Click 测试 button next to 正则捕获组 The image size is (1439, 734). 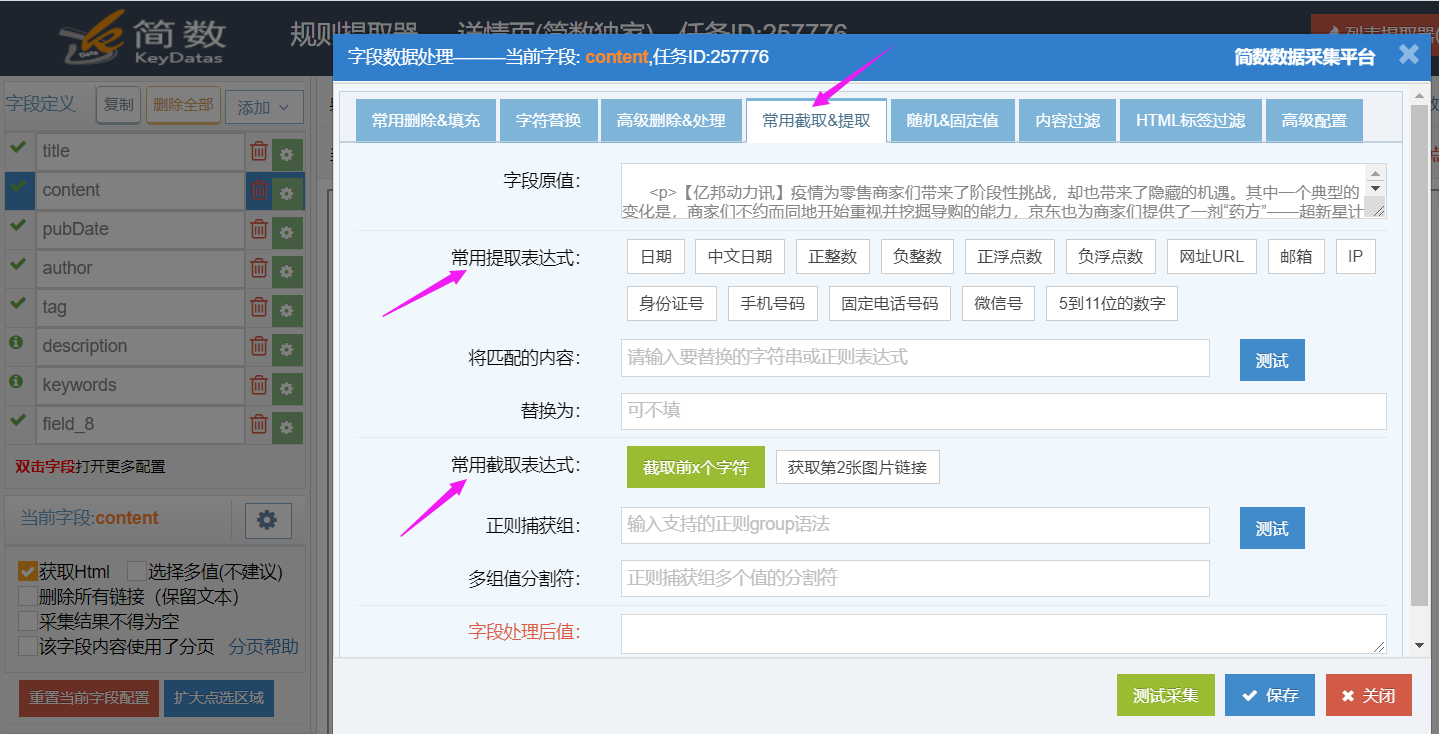pyautogui.click(x=1272, y=528)
